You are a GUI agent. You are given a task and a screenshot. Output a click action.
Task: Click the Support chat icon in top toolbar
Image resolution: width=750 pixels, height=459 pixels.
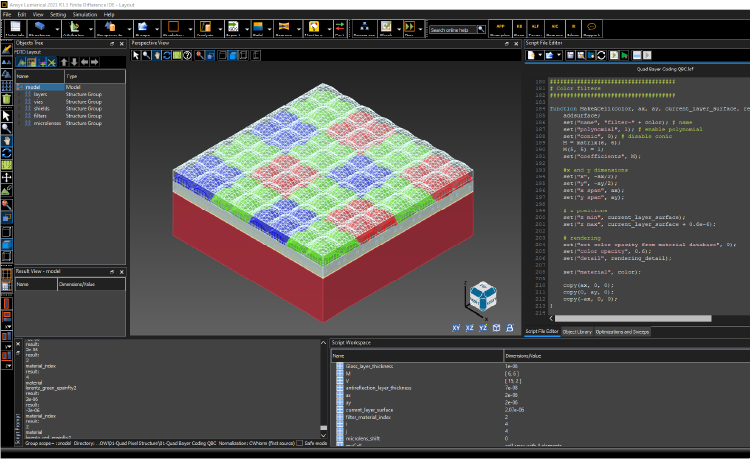(x=591, y=28)
